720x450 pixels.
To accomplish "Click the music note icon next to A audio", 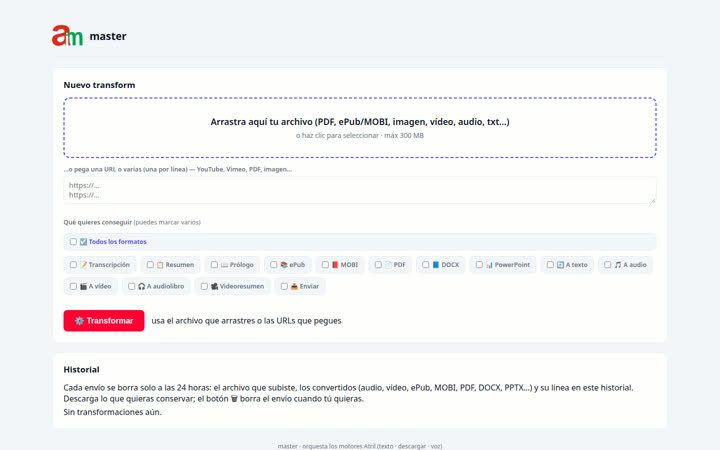I will tap(618, 265).
